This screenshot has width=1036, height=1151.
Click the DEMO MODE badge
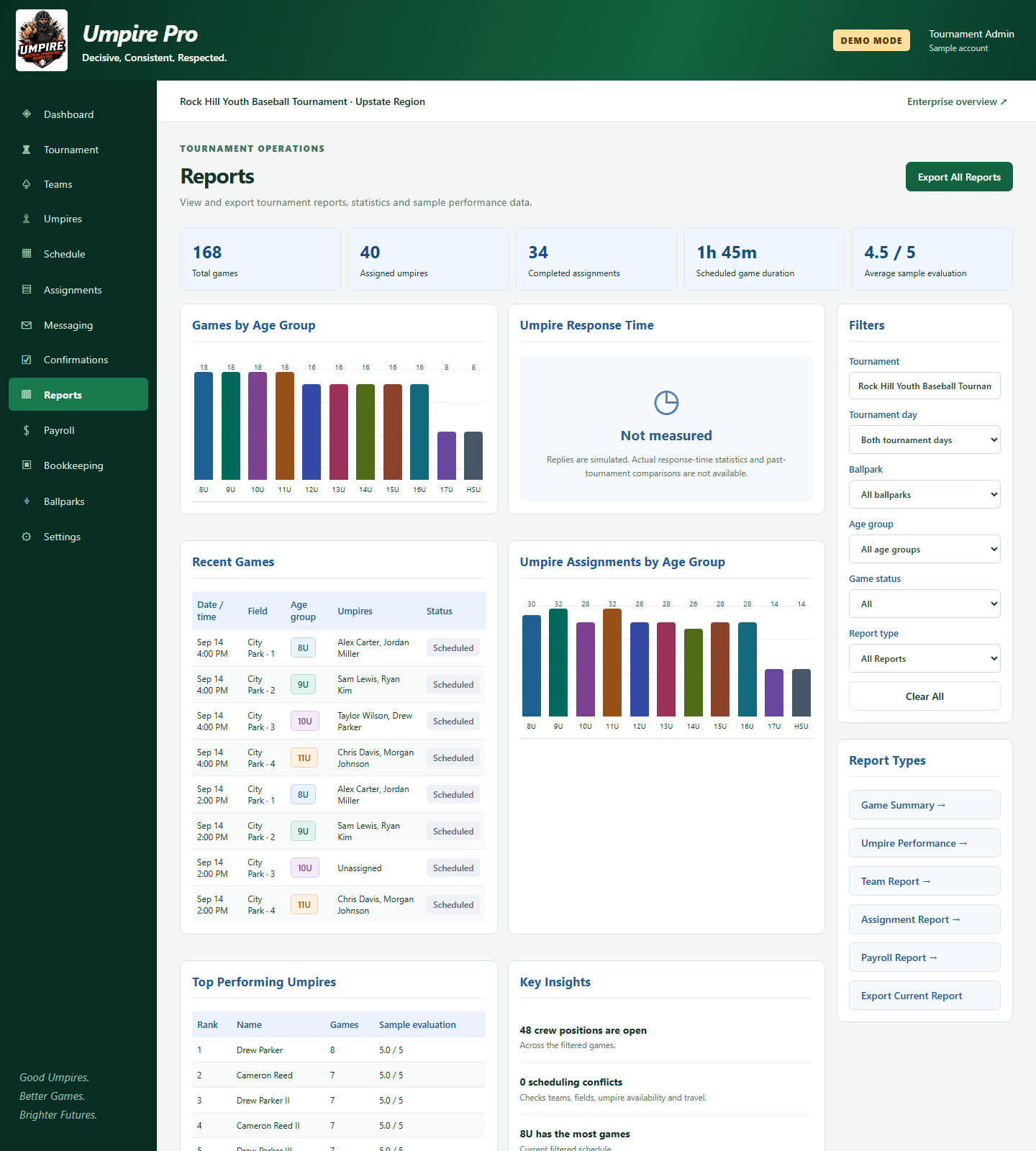(871, 40)
